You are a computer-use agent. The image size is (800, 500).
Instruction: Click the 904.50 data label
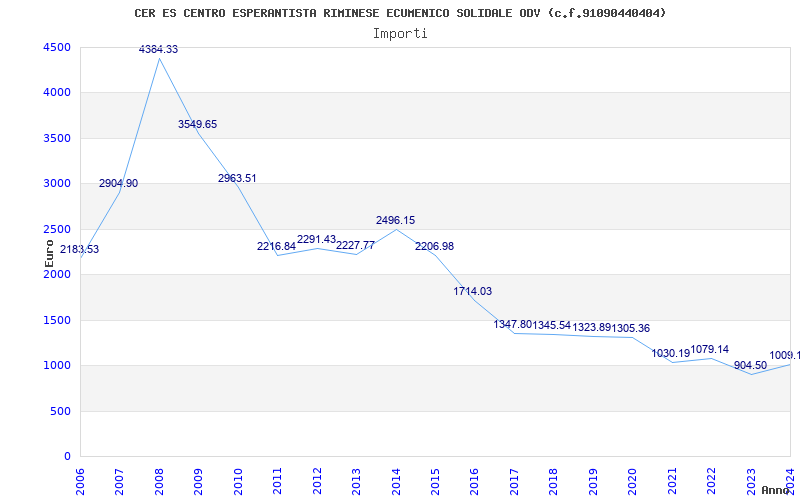tap(750, 365)
